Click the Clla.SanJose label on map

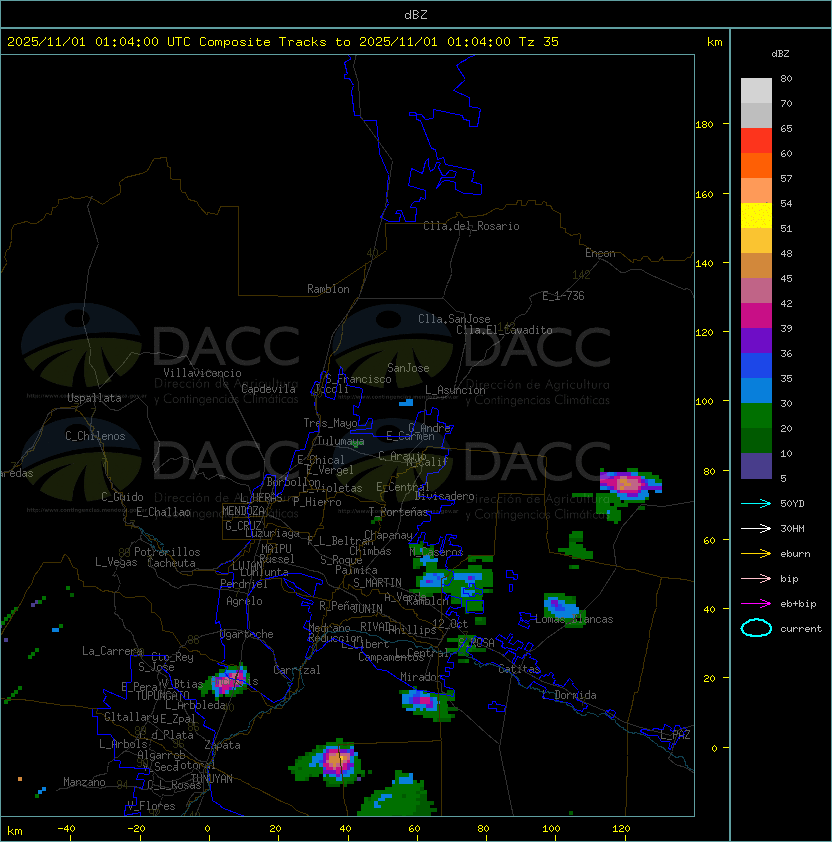(x=454, y=319)
